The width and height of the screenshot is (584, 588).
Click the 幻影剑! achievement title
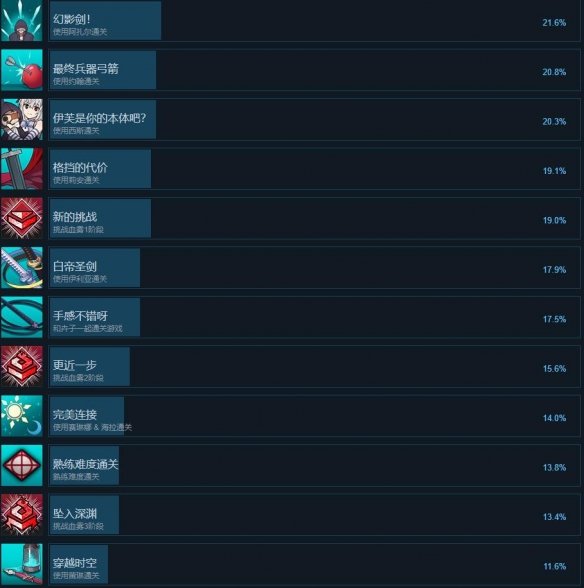pos(71,19)
